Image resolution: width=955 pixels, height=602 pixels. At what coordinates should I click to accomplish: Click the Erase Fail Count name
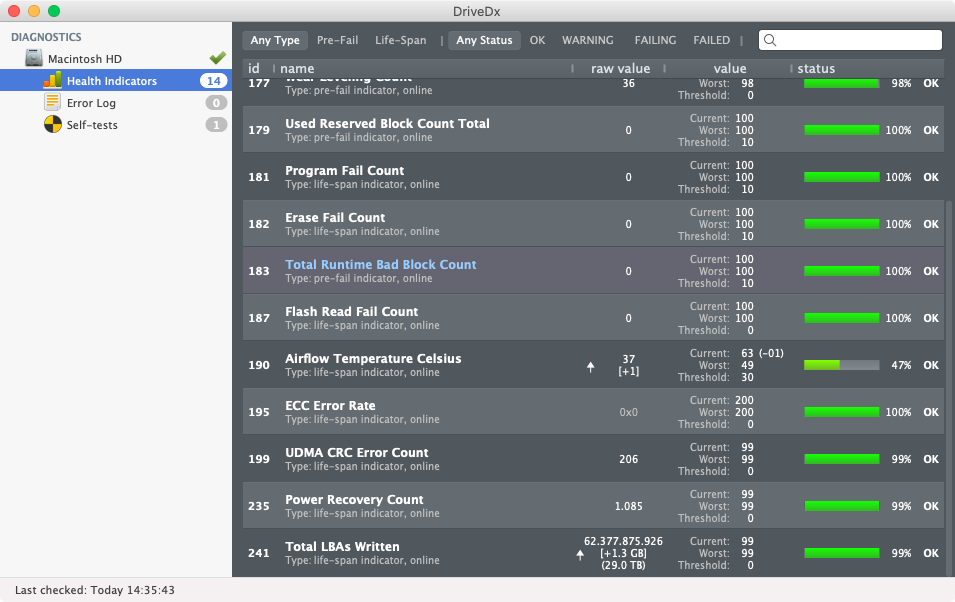pyautogui.click(x=335, y=218)
